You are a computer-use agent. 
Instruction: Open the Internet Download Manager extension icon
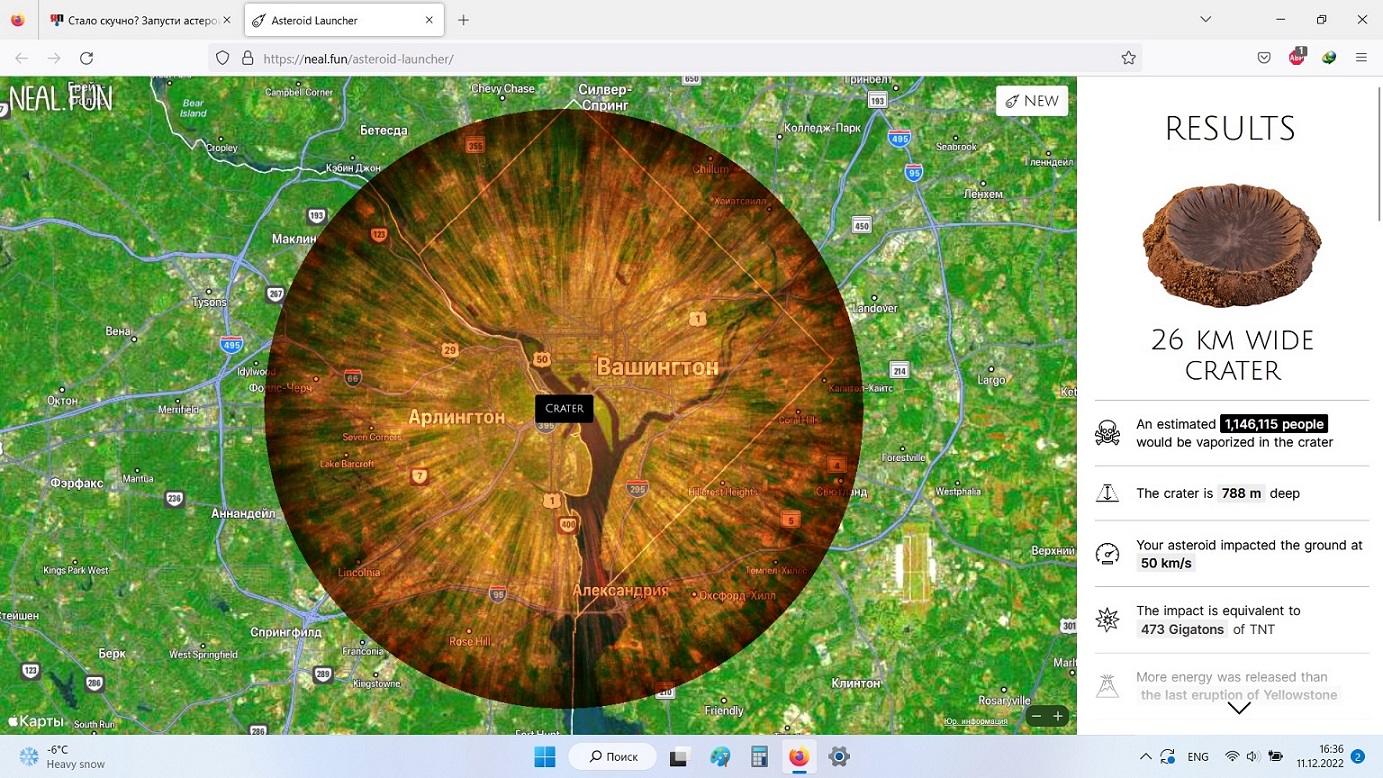[1329, 58]
